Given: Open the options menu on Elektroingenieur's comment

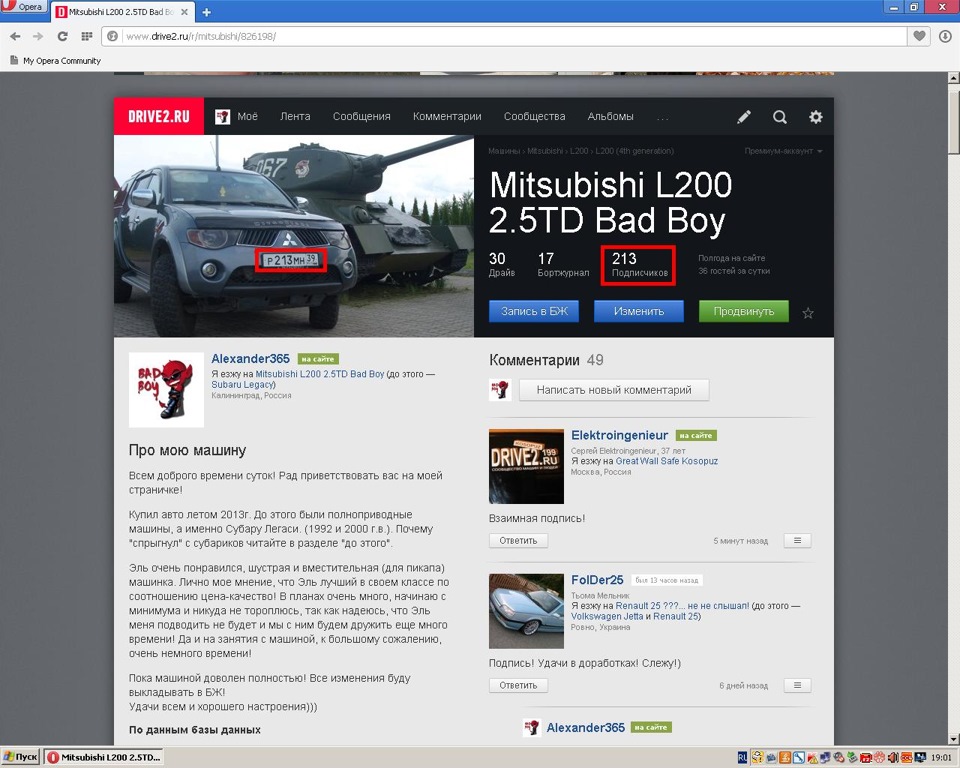Looking at the screenshot, I should (797, 540).
